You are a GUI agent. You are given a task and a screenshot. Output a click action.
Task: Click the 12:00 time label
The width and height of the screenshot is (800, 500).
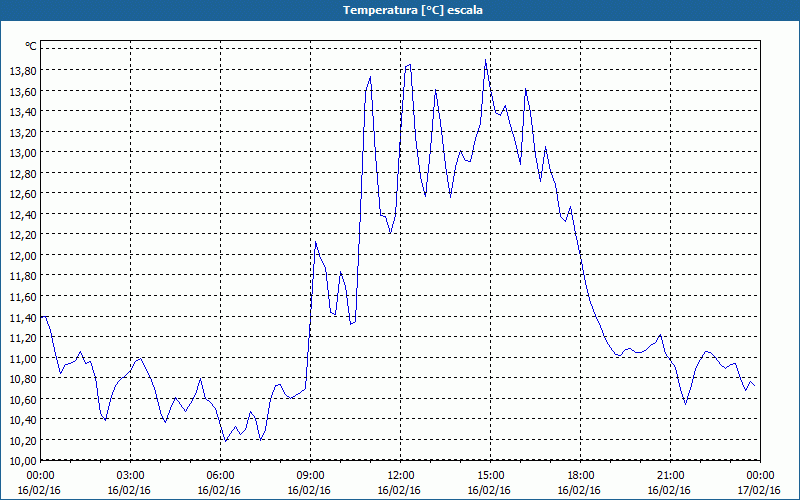(401, 475)
